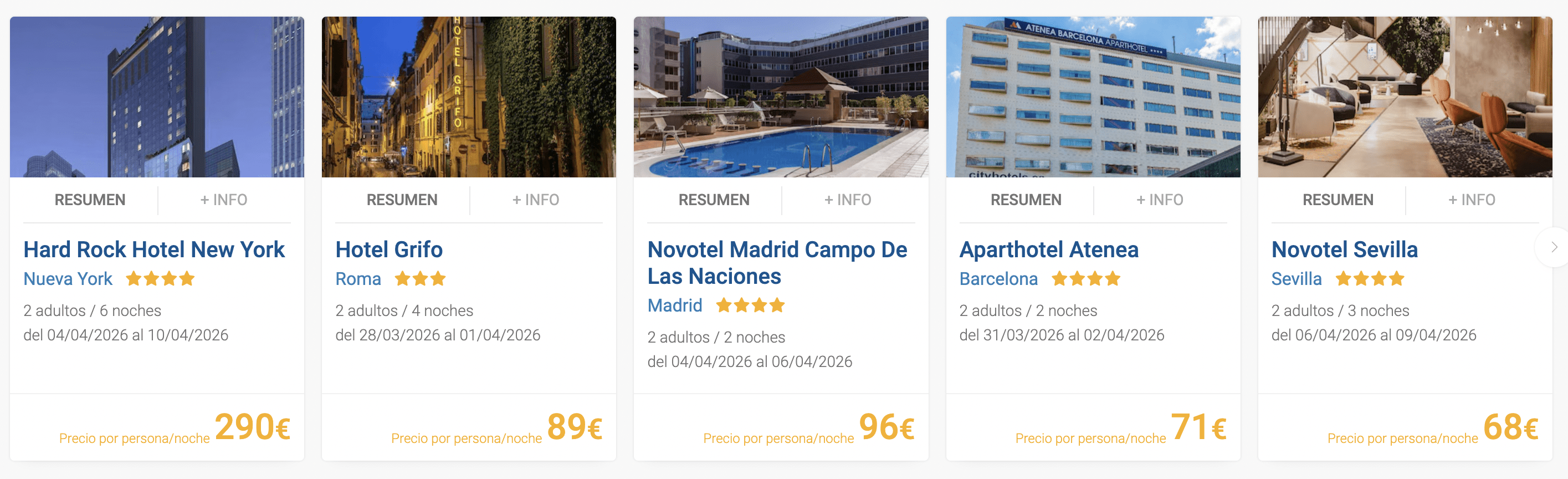This screenshot has width=1568, height=479.
Task: Switch to + INFO tab for Hard Rock Hotel
Action: coord(223,200)
